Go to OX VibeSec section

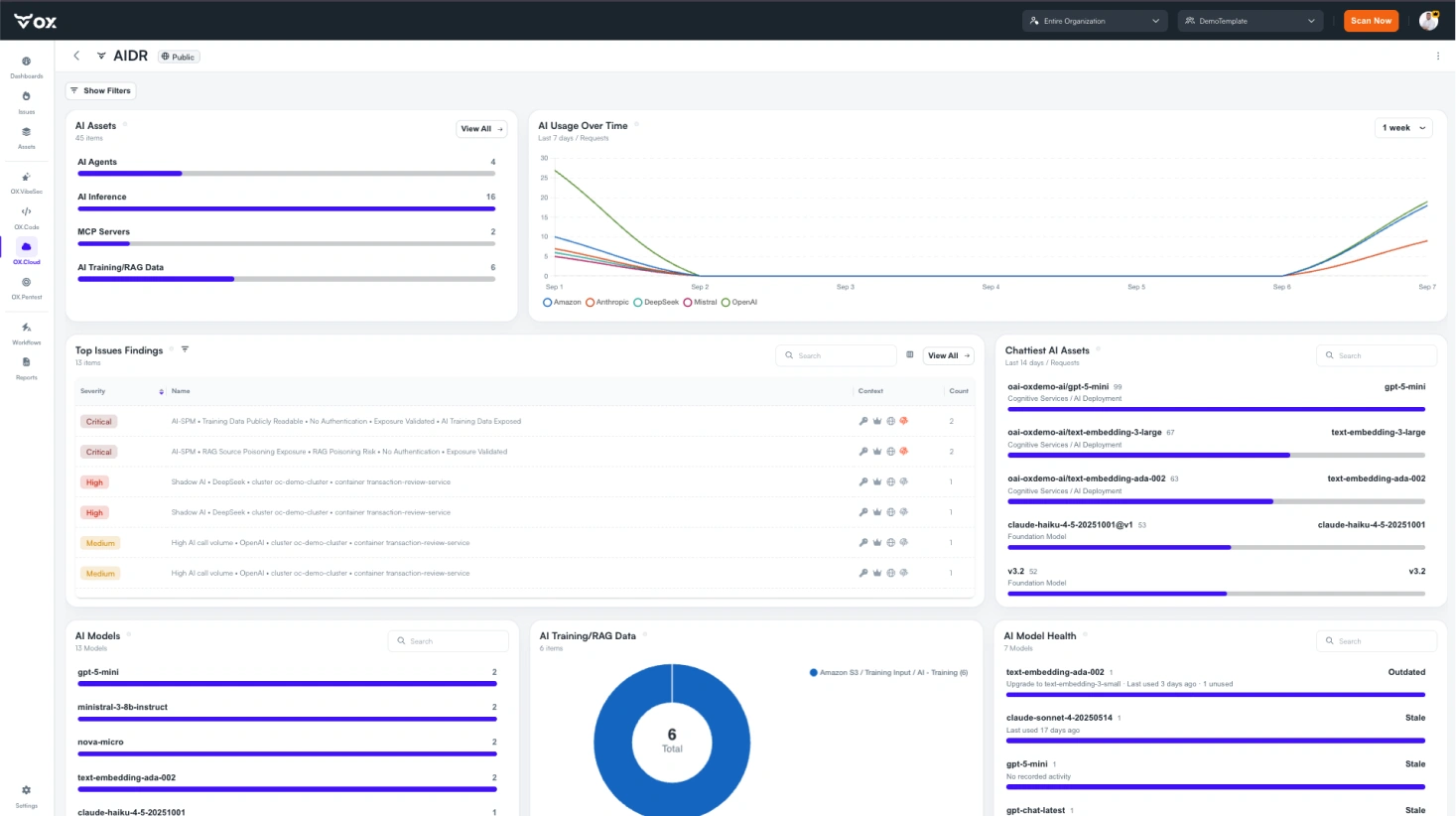(26, 183)
